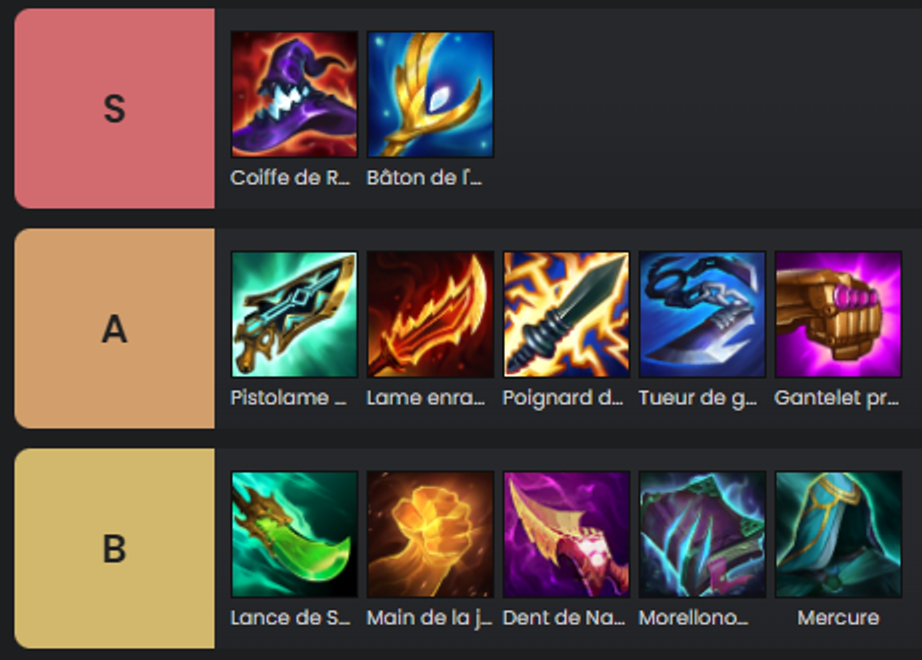Click the Pistolame text caption

click(x=289, y=398)
